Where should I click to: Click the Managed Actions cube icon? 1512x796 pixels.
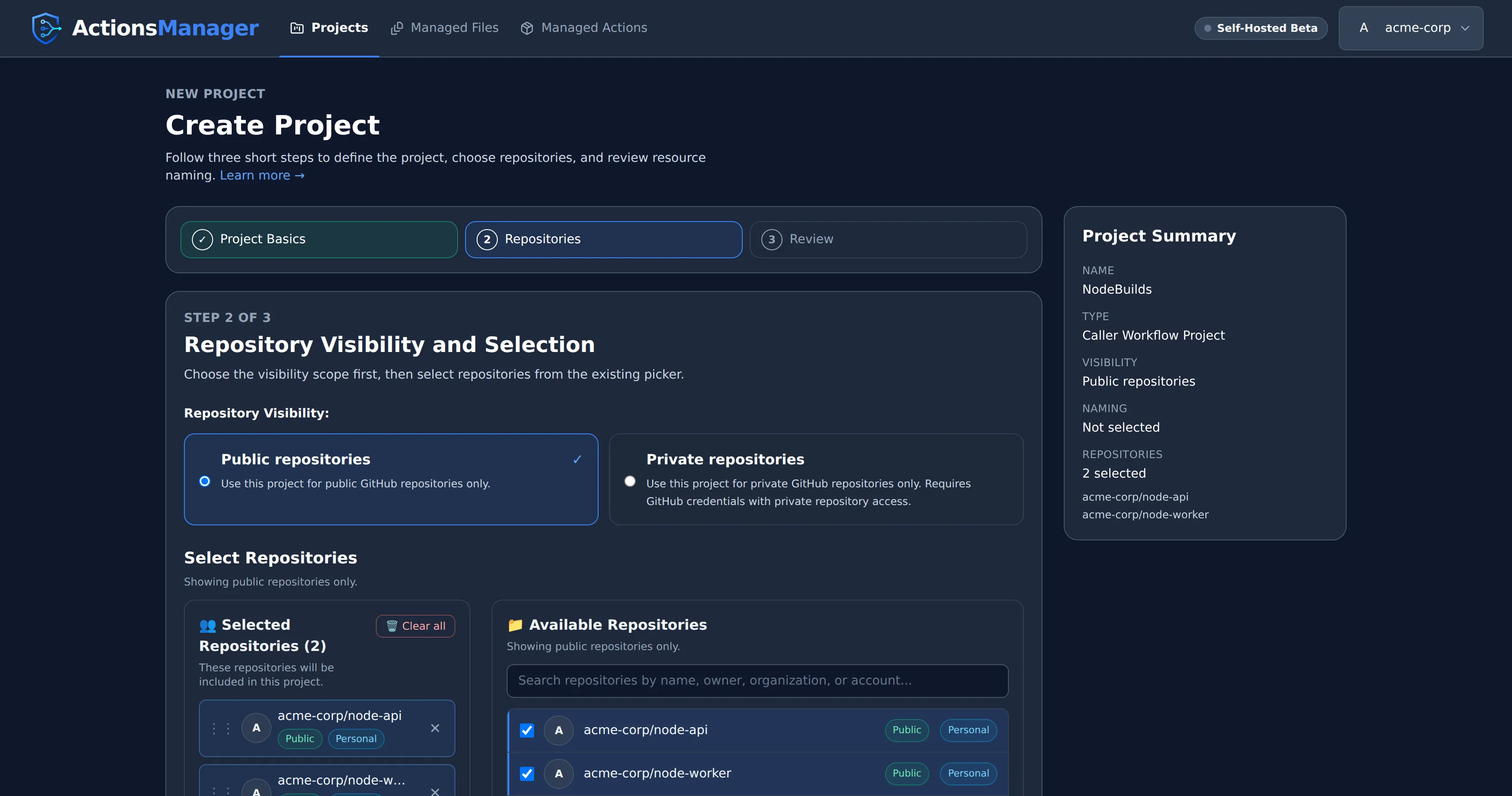pos(527,27)
